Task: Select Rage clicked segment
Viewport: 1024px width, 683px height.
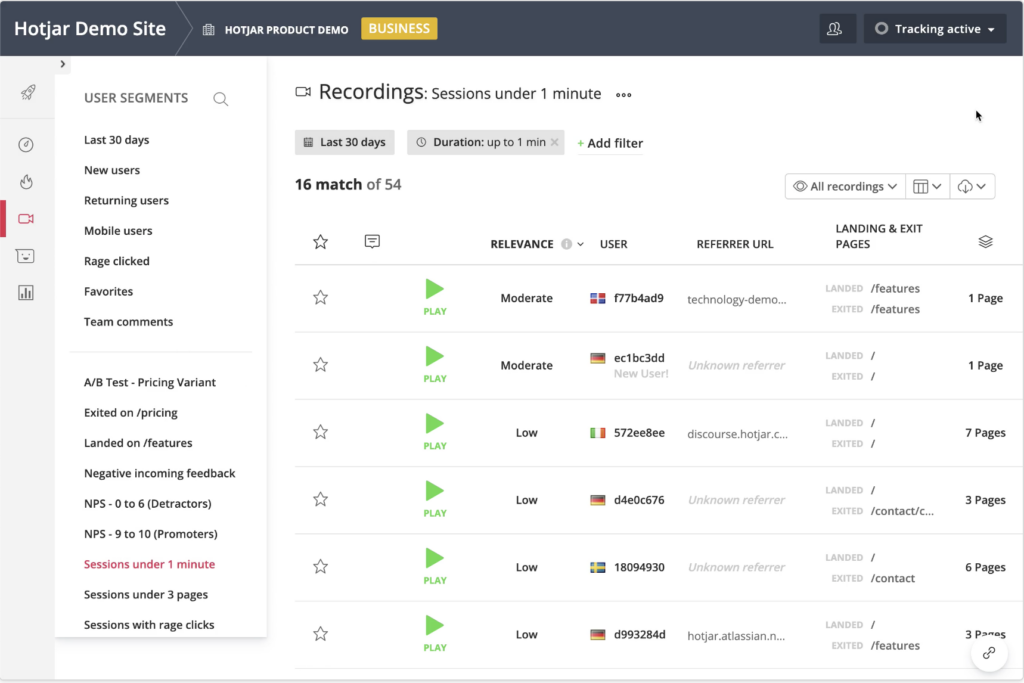Action: (116, 261)
